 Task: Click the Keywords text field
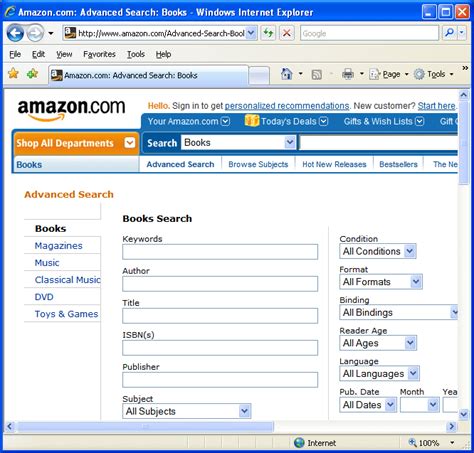220,252
